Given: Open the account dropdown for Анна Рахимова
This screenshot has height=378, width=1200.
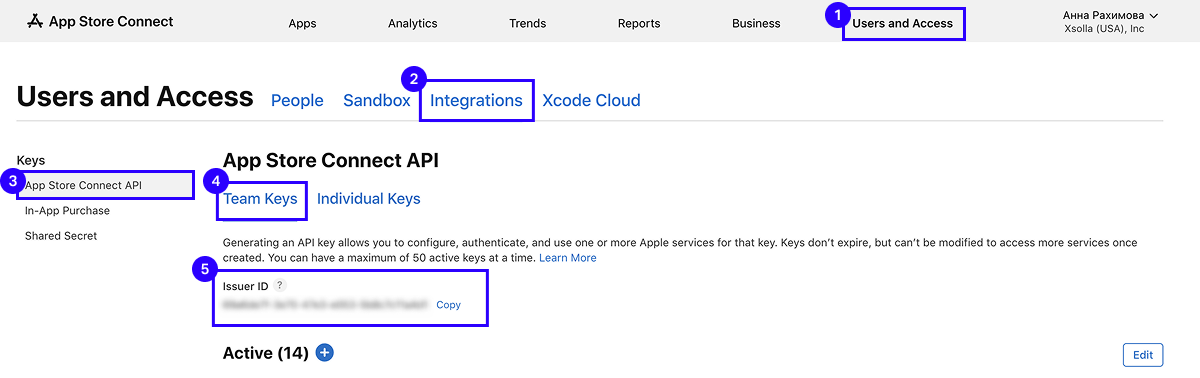Looking at the screenshot, I should click(1110, 16).
